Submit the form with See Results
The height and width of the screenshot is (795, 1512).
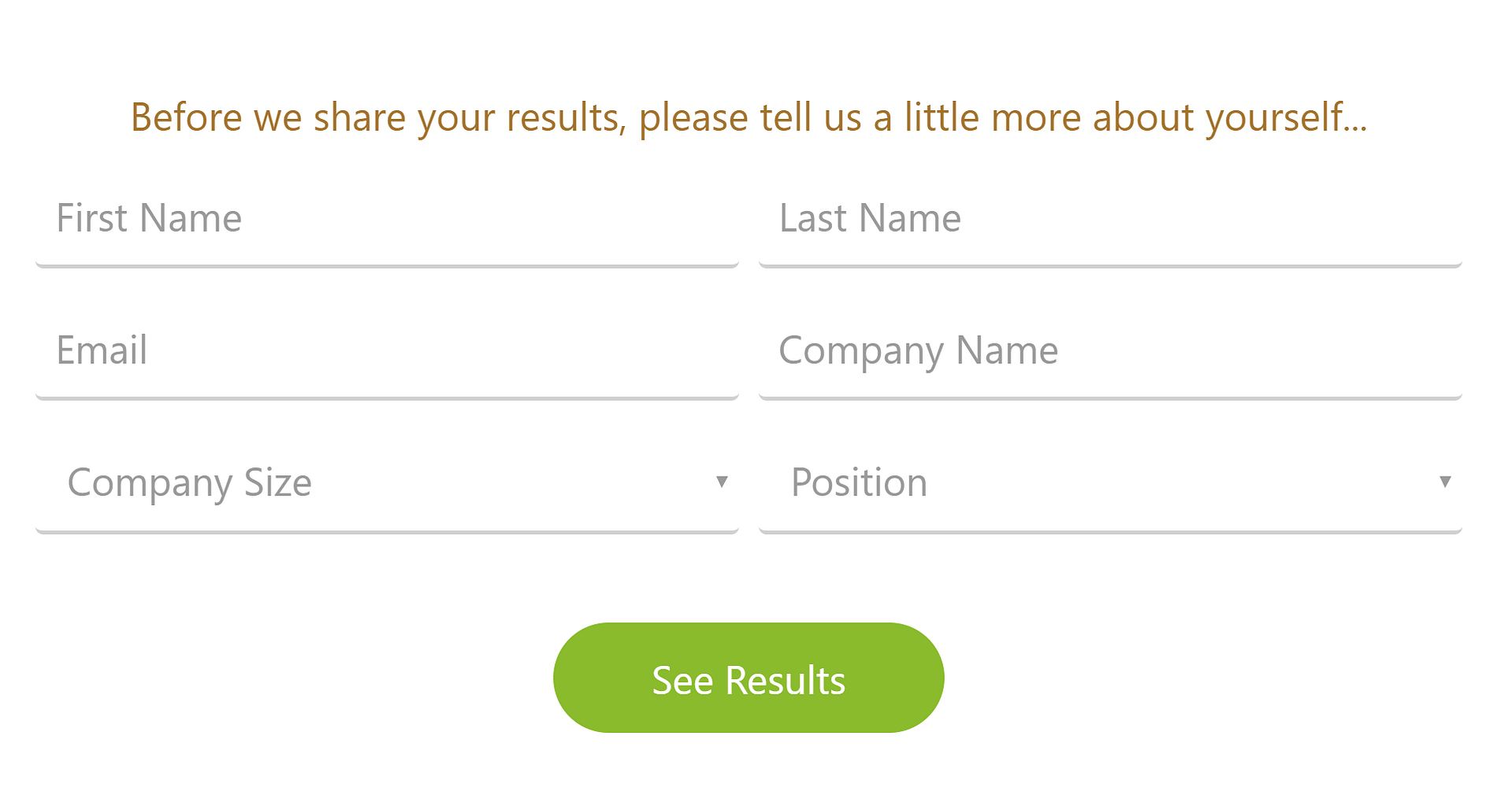(749, 678)
